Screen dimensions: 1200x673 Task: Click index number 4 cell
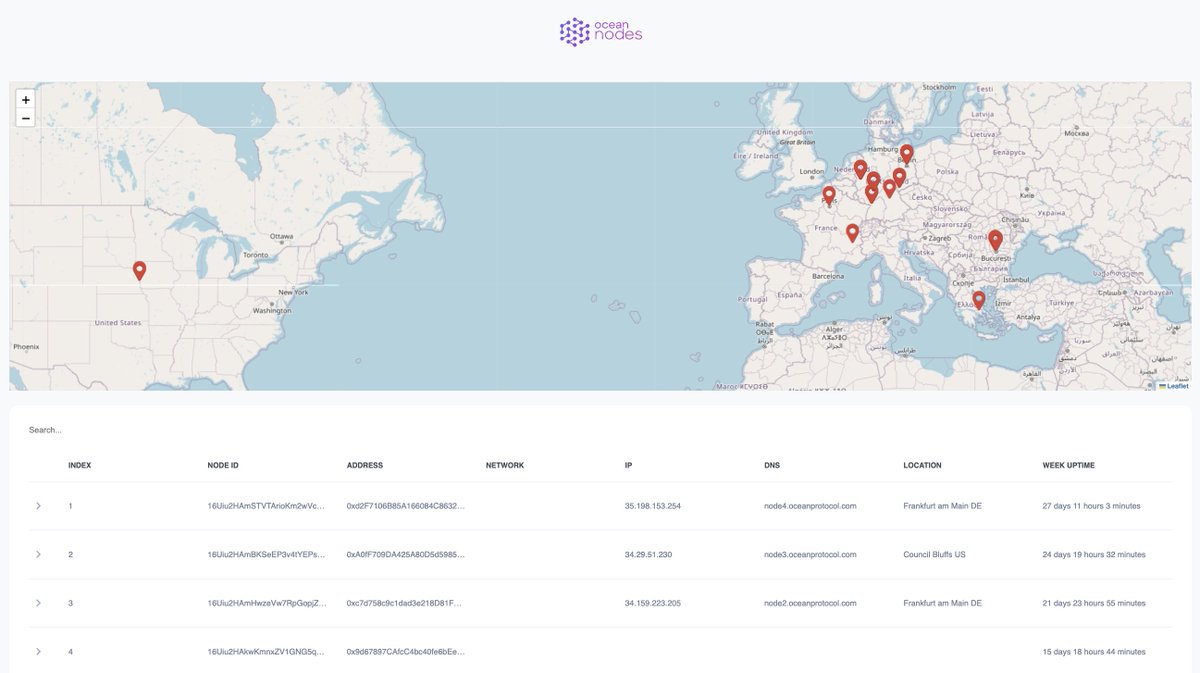71,652
